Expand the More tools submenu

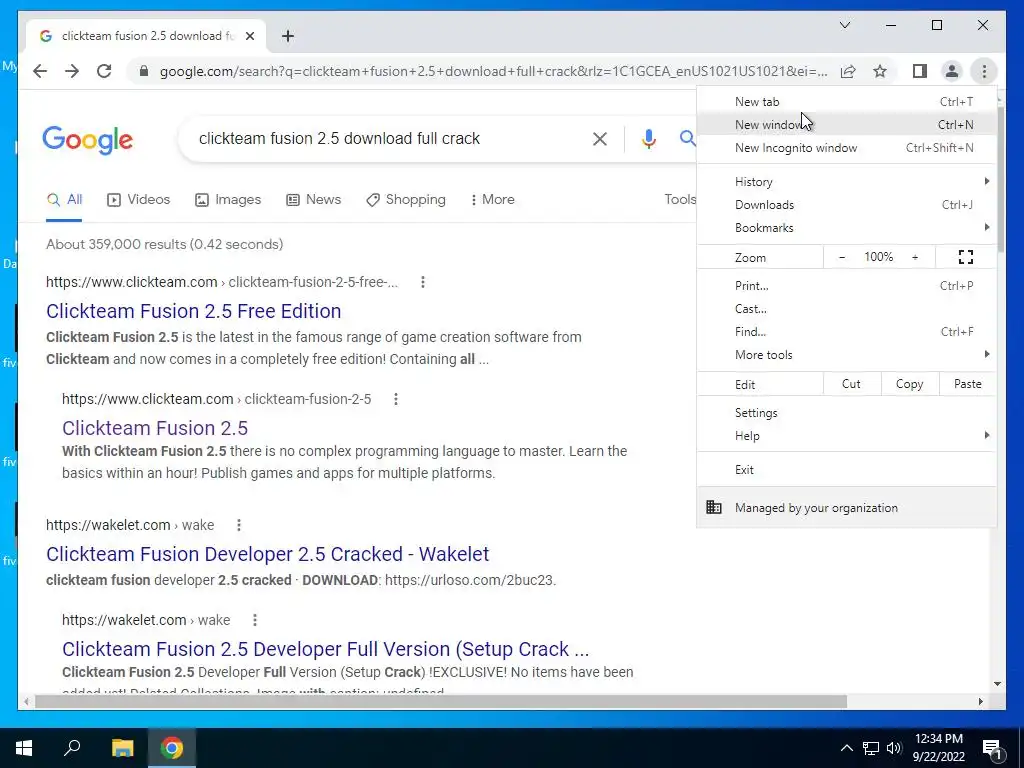pos(846,355)
